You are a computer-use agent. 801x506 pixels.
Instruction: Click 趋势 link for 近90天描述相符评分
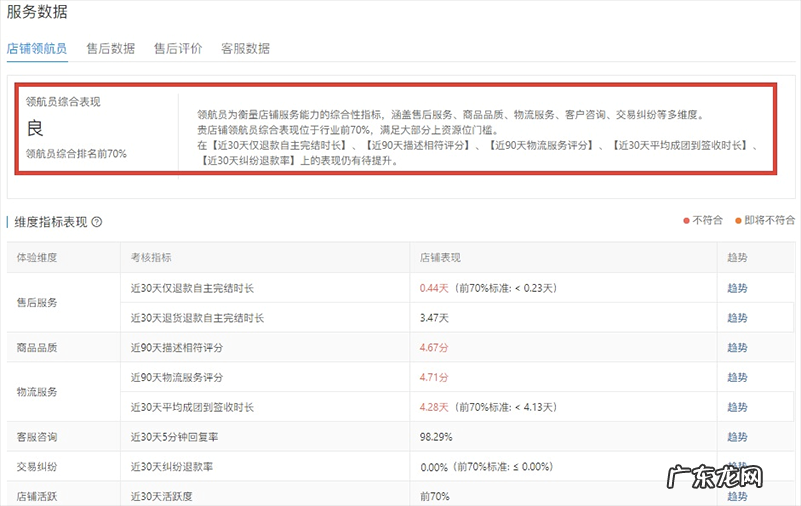[x=737, y=348]
